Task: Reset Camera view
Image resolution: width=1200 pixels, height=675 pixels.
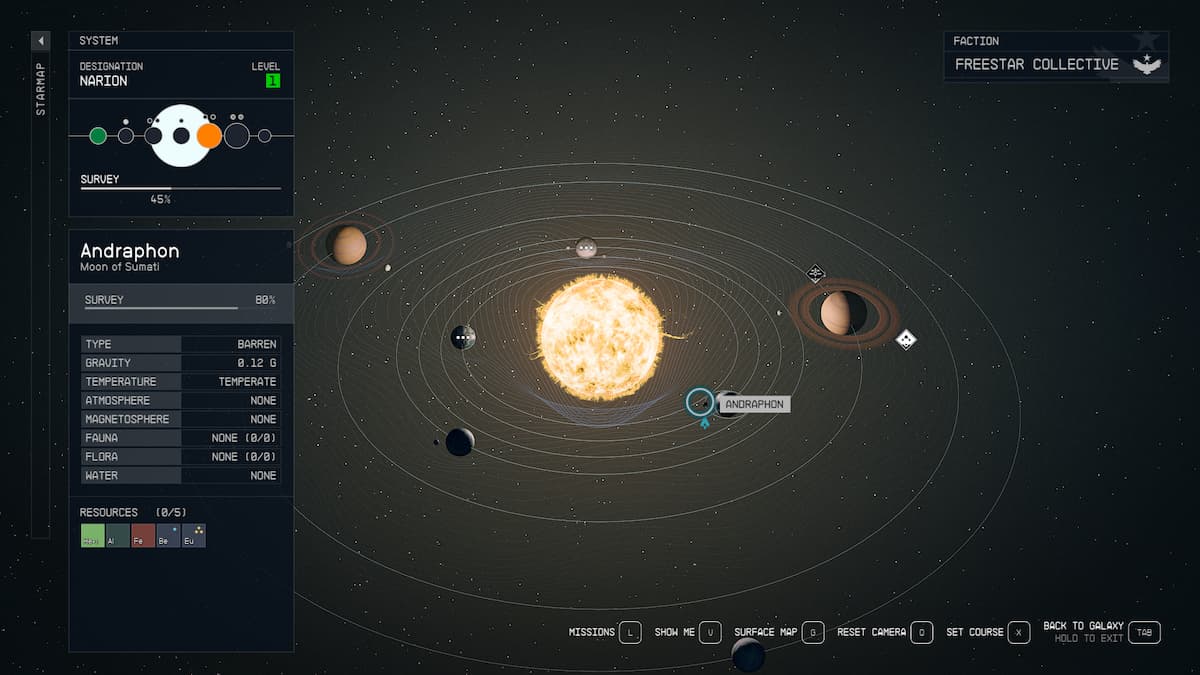Action: point(921,632)
